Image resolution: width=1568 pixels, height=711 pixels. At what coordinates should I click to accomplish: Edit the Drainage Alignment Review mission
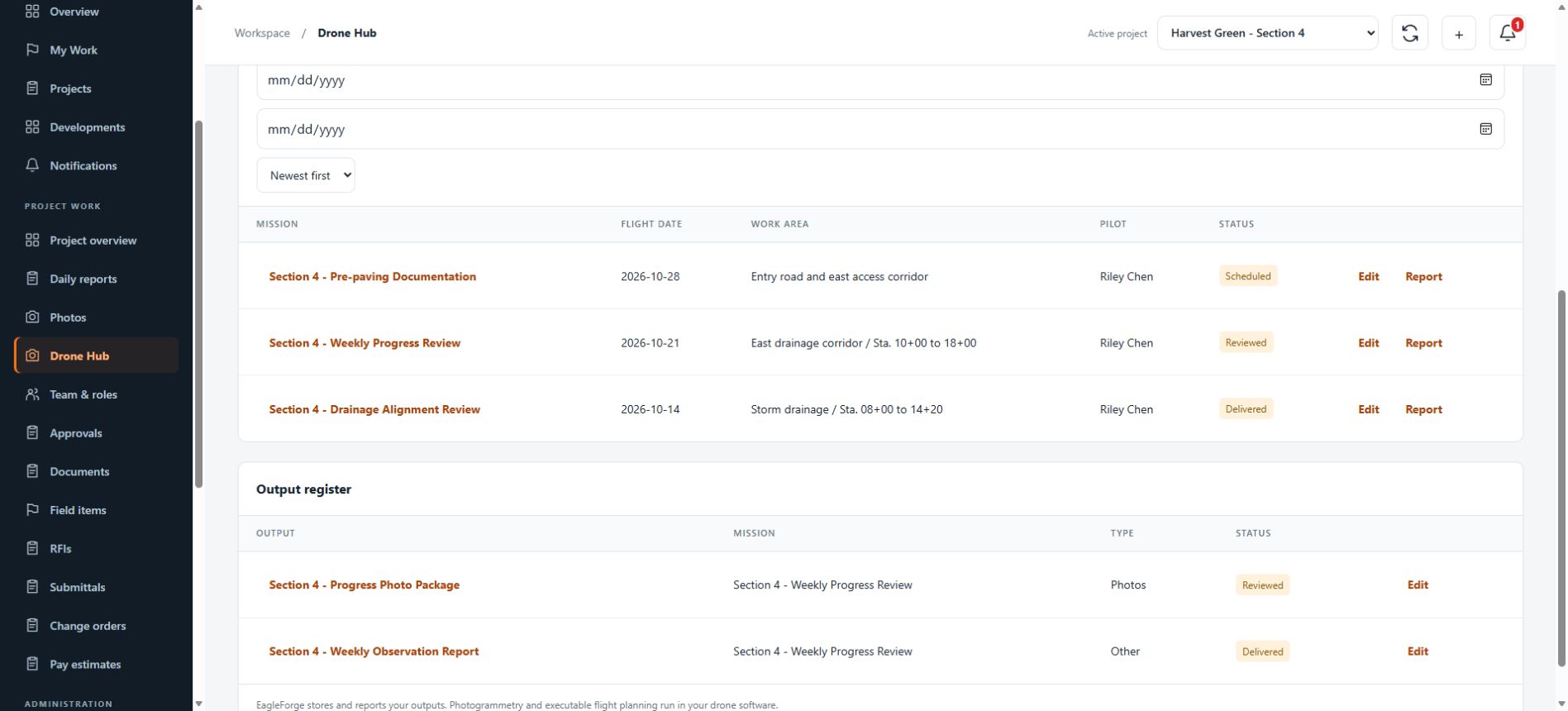point(1368,409)
